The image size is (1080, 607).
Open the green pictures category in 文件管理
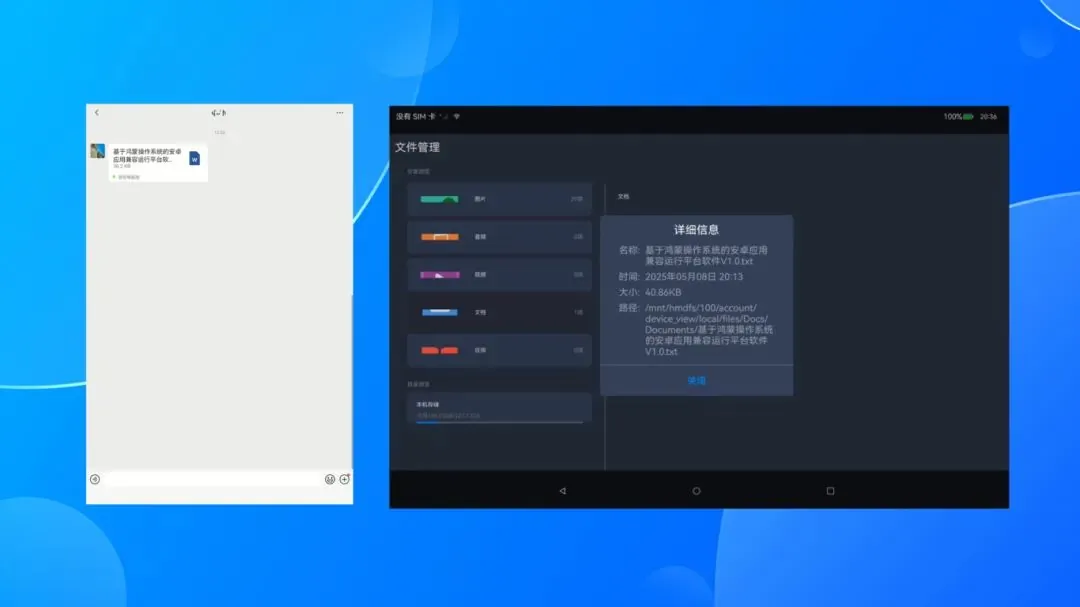499,199
